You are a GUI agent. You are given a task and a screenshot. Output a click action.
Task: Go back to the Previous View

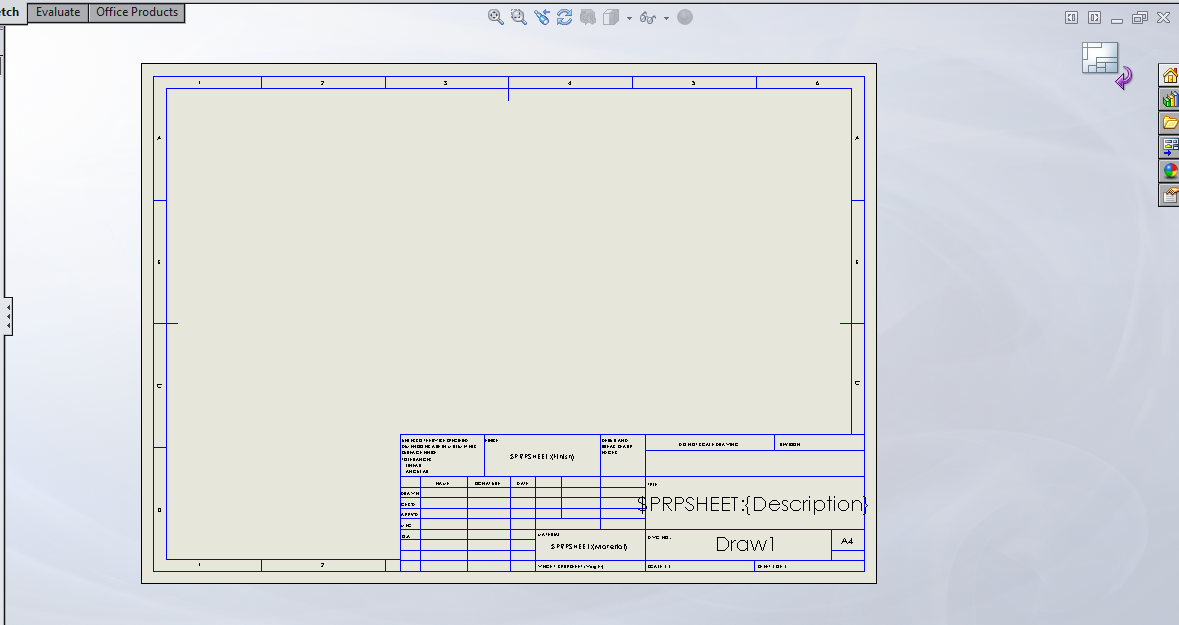[x=542, y=17]
